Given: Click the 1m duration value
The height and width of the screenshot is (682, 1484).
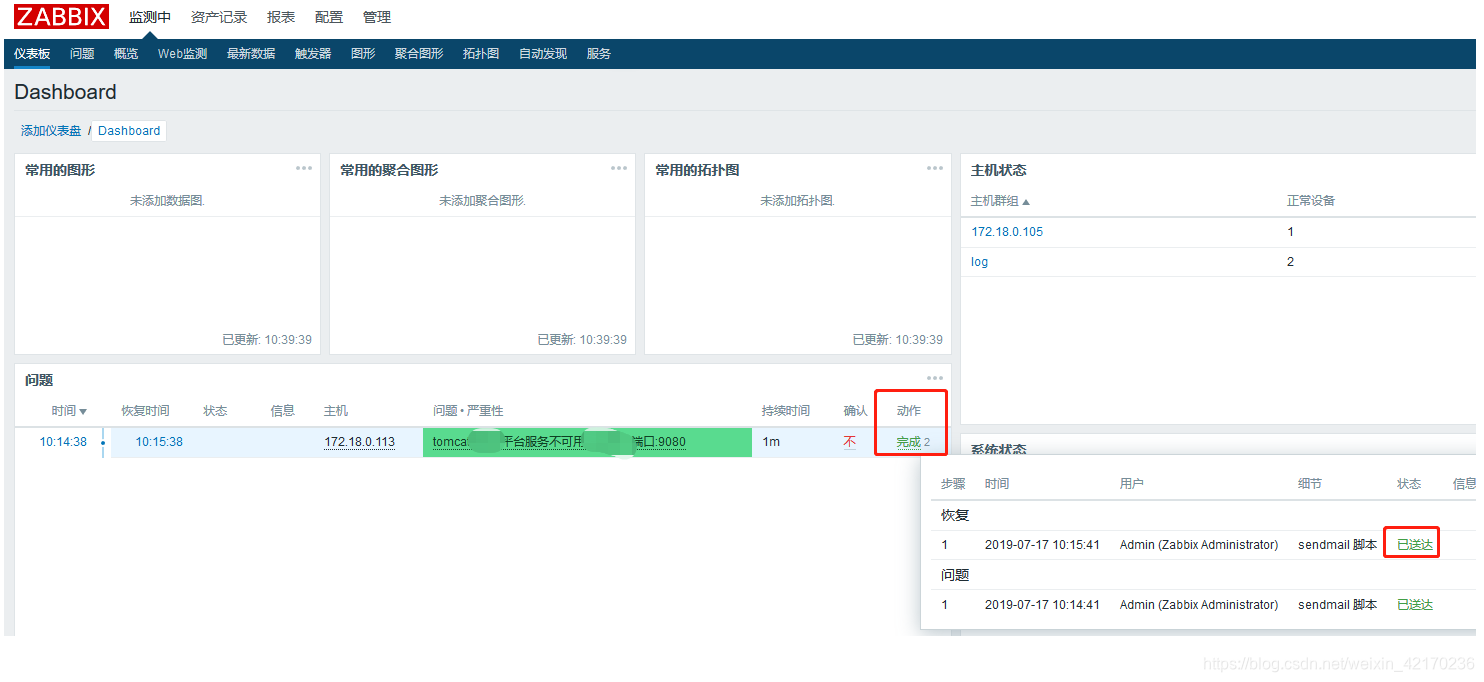Looking at the screenshot, I should (x=771, y=442).
